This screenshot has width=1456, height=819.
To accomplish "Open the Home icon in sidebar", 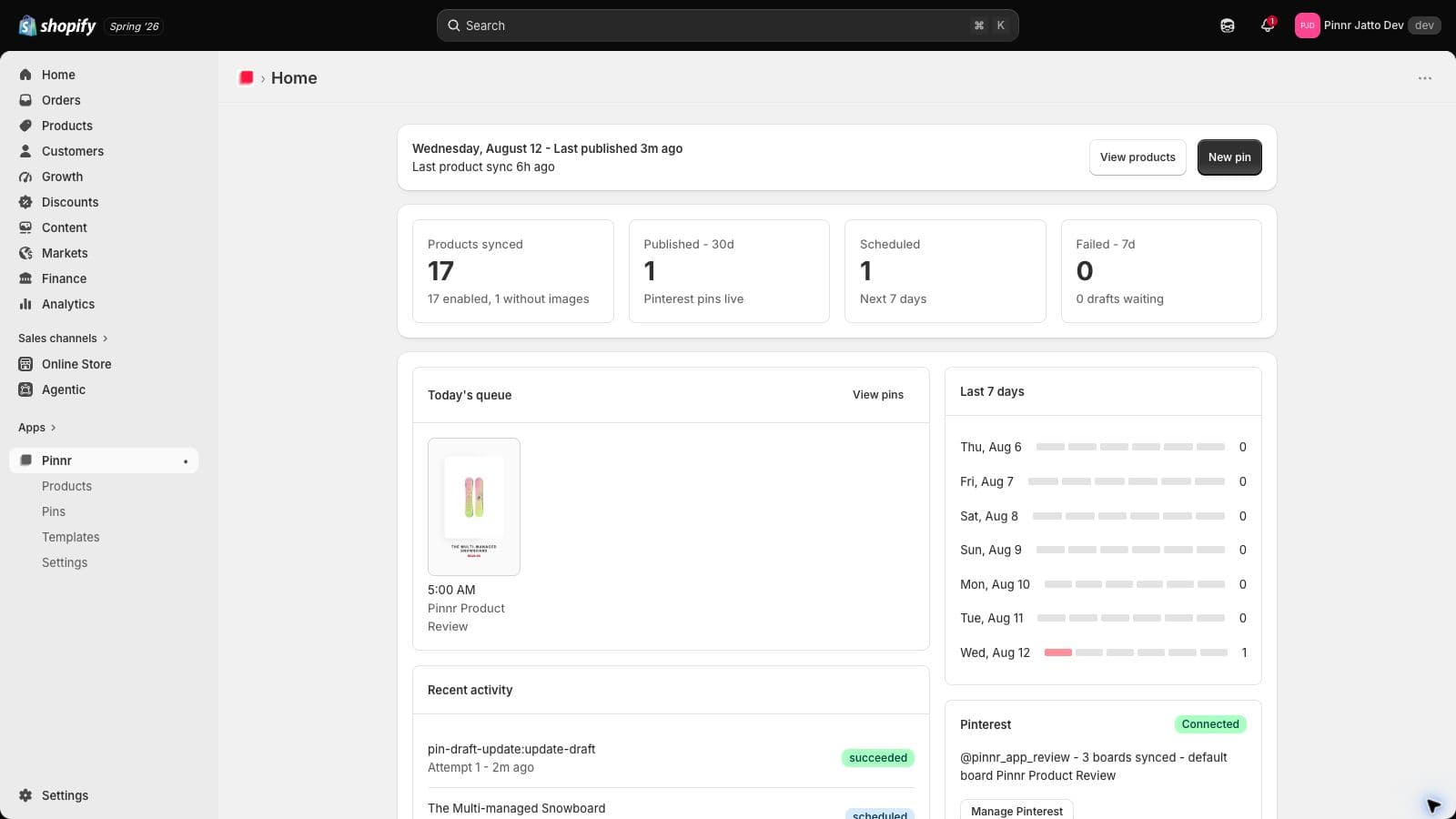I will [25, 75].
